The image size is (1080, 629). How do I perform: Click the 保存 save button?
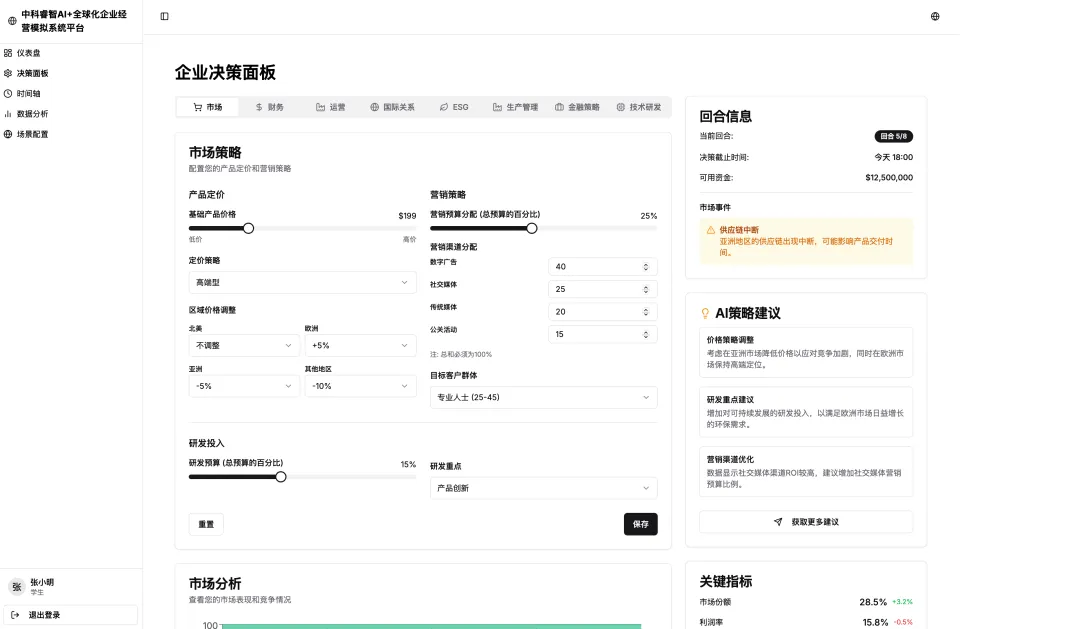640,523
